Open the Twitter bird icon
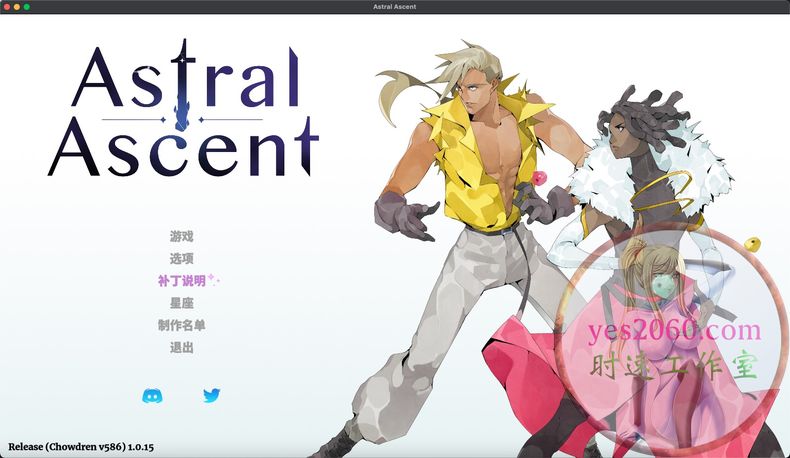The width and height of the screenshot is (790, 458). [211, 396]
